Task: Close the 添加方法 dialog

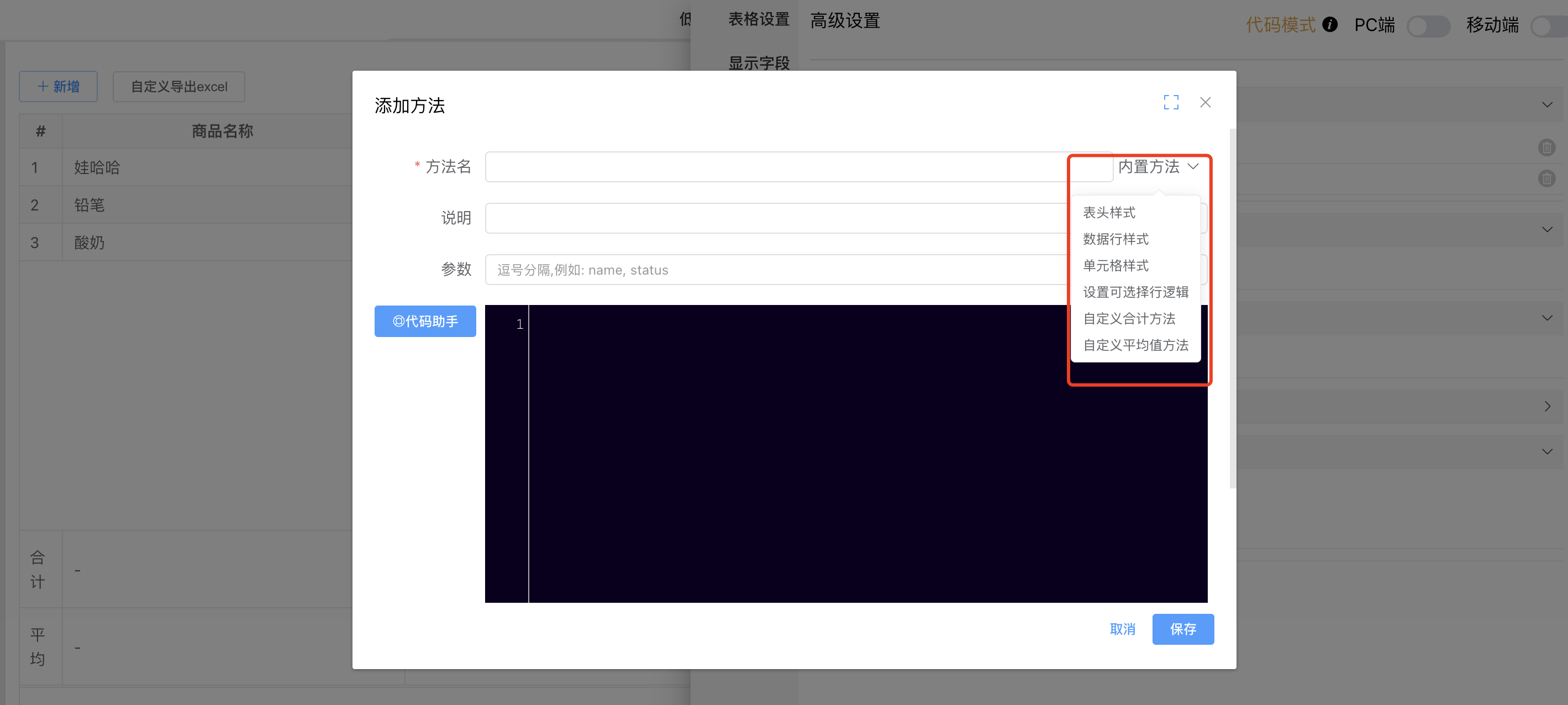Action: pyautogui.click(x=1204, y=102)
